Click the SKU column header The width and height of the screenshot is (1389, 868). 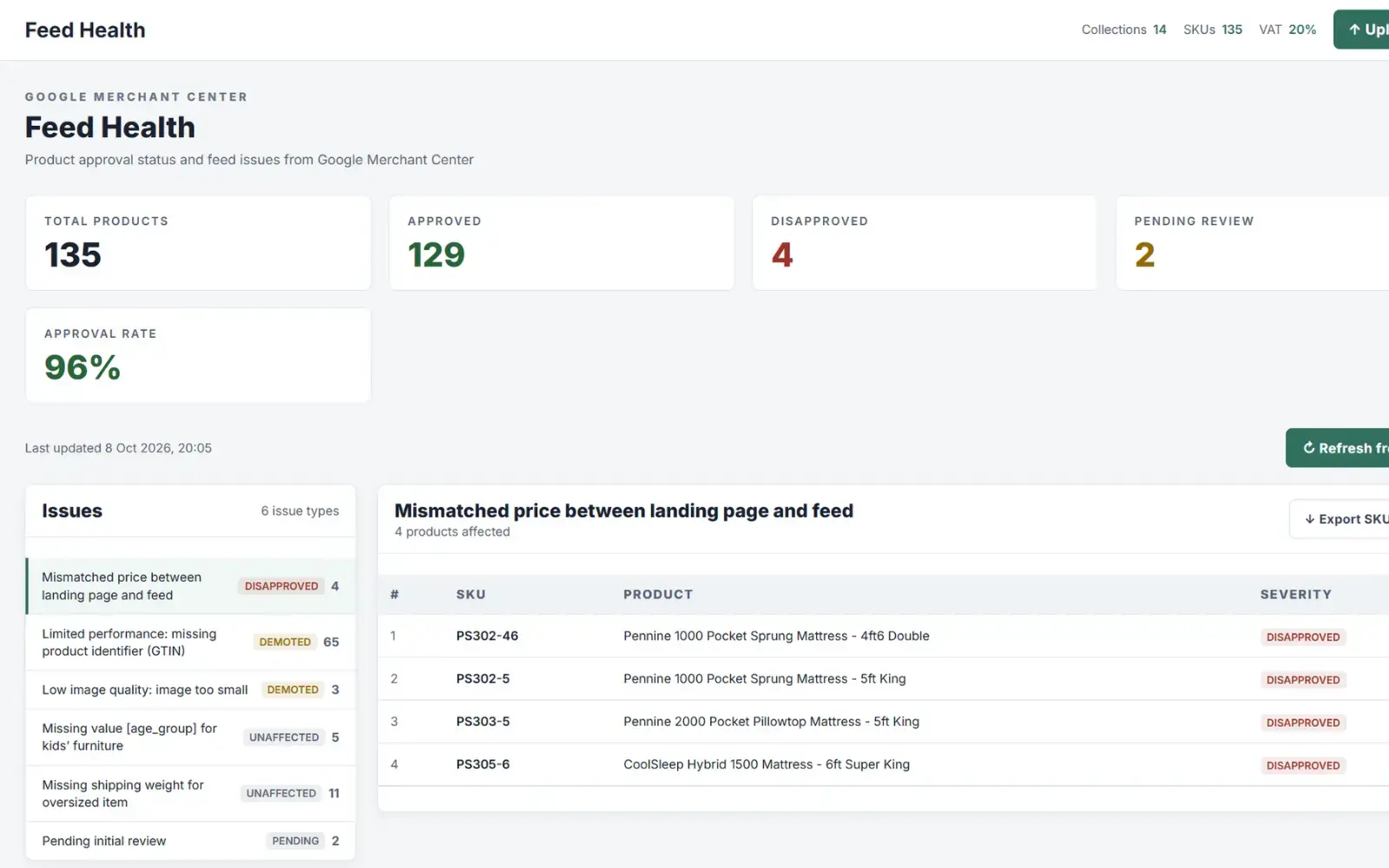point(471,595)
